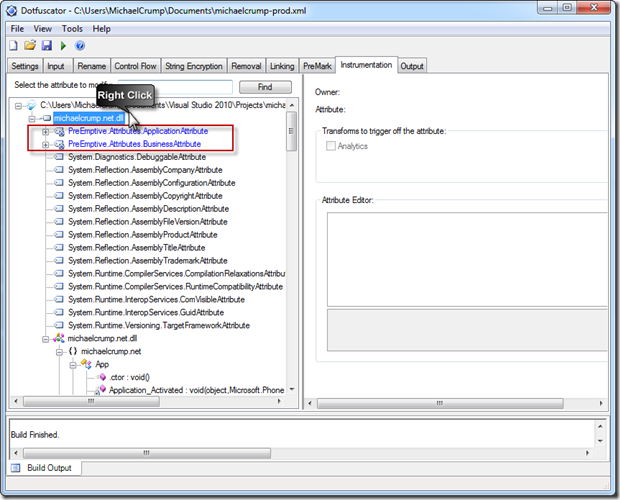
Task: Click the Build Output tab icon
Action: (x=15, y=468)
